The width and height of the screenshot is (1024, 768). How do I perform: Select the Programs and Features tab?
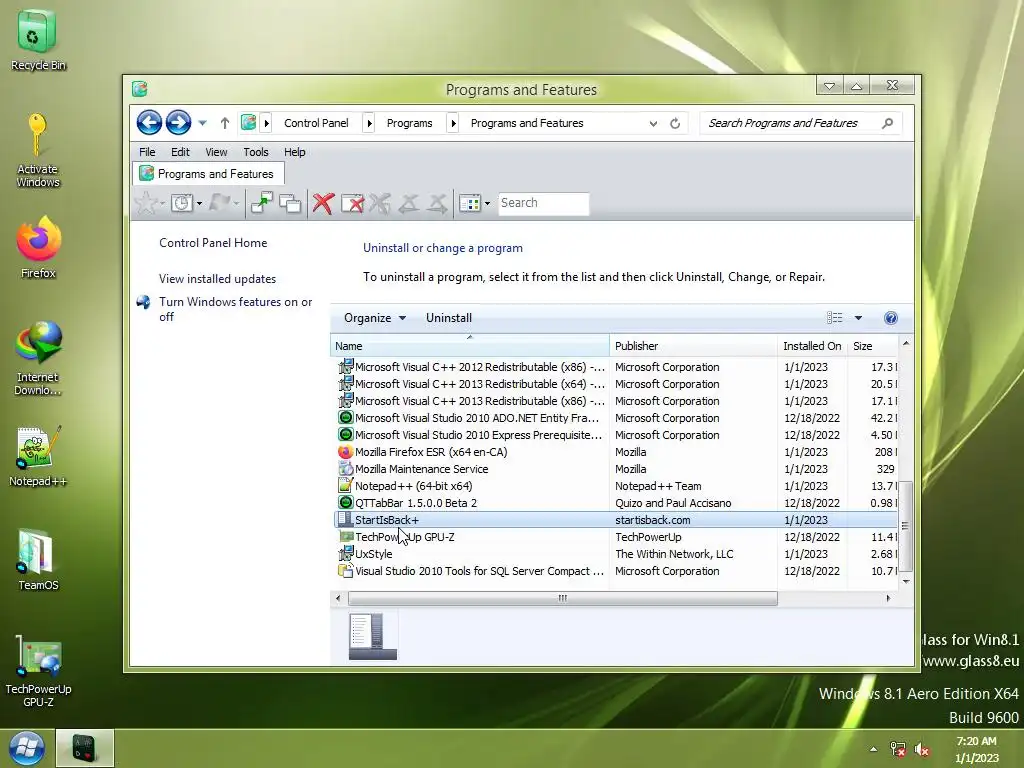pos(208,174)
